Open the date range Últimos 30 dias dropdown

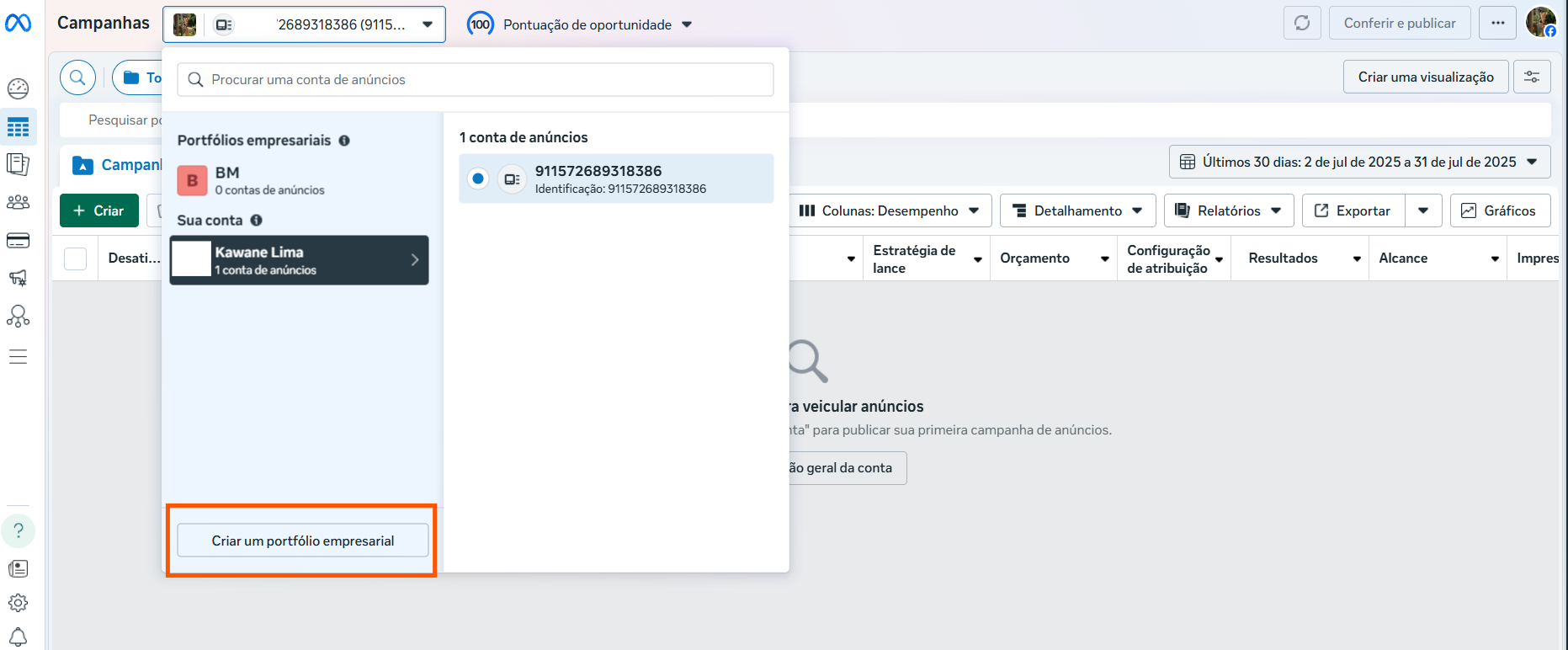tap(1359, 162)
